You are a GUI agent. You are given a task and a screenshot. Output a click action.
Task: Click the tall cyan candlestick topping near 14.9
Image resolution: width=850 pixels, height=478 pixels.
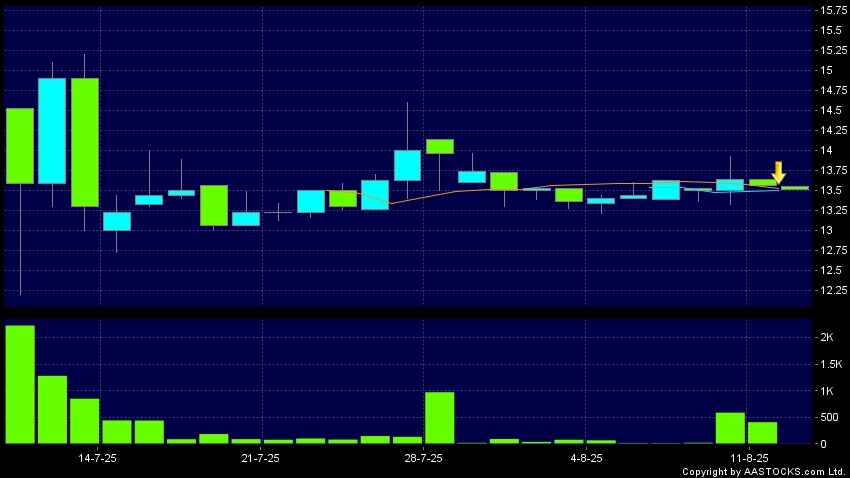click(x=52, y=131)
